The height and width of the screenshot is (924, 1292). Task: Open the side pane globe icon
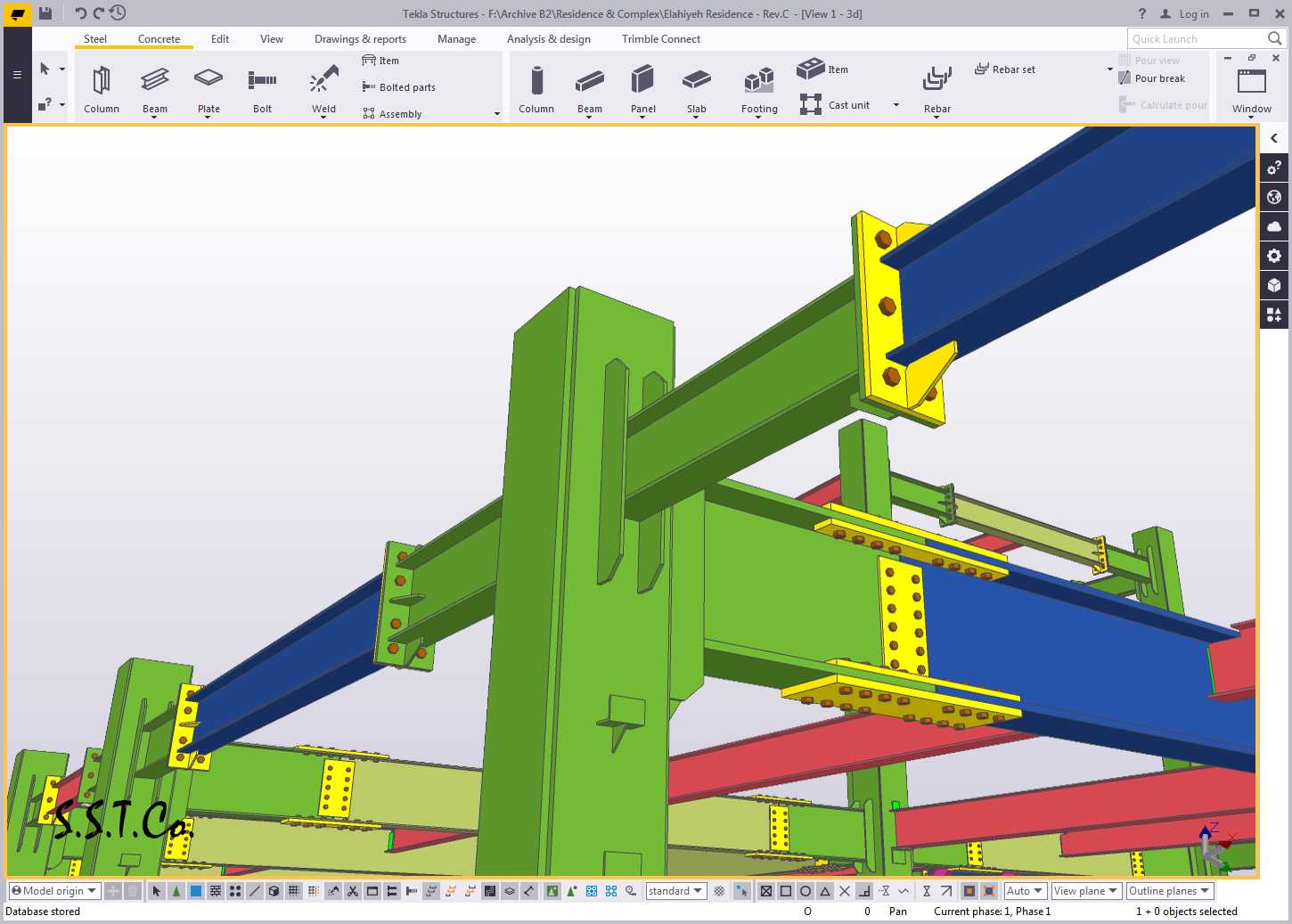point(1274,197)
